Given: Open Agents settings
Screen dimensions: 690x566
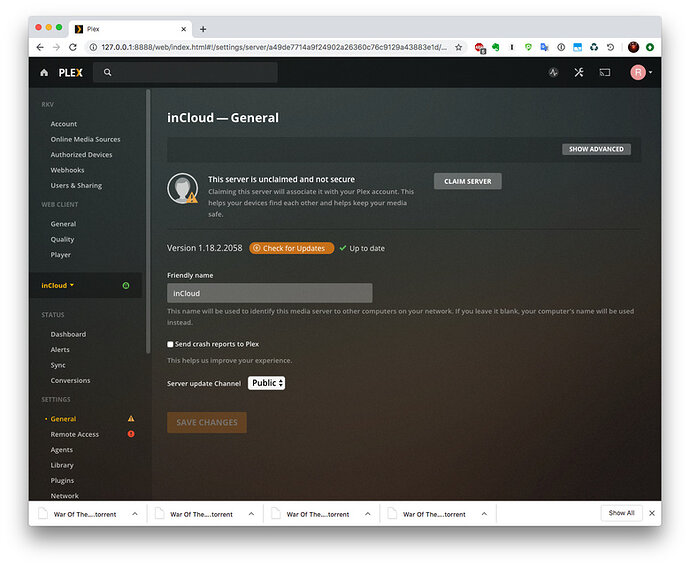Looking at the screenshot, I should pyautogui.click(x=62, y=450).
